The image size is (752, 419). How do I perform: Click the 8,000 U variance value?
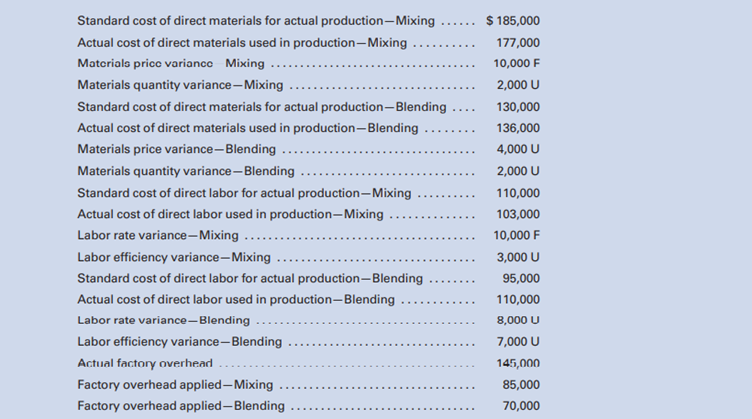click(517, 320)
